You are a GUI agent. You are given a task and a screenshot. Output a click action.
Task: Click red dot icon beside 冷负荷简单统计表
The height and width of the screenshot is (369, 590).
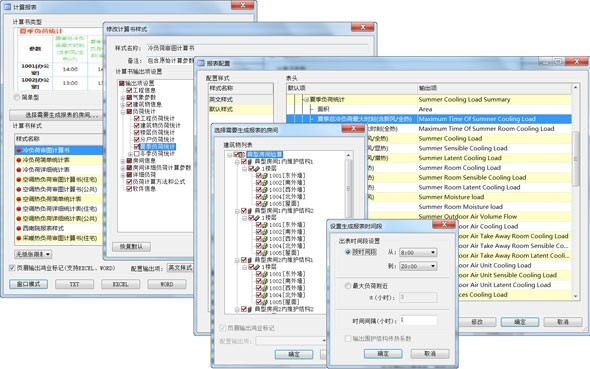tap(18, 160)
